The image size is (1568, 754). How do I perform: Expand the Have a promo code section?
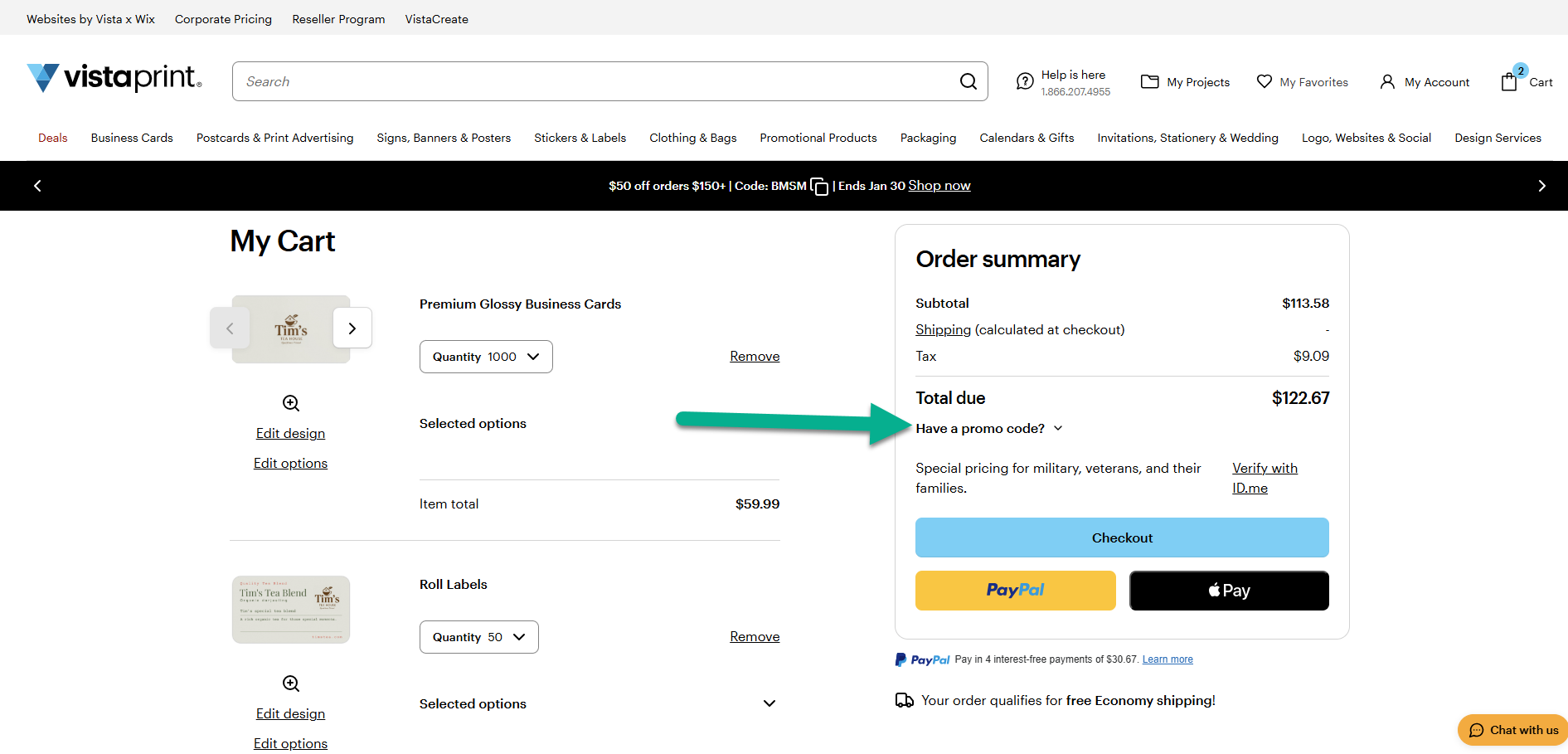click(989, 429)
